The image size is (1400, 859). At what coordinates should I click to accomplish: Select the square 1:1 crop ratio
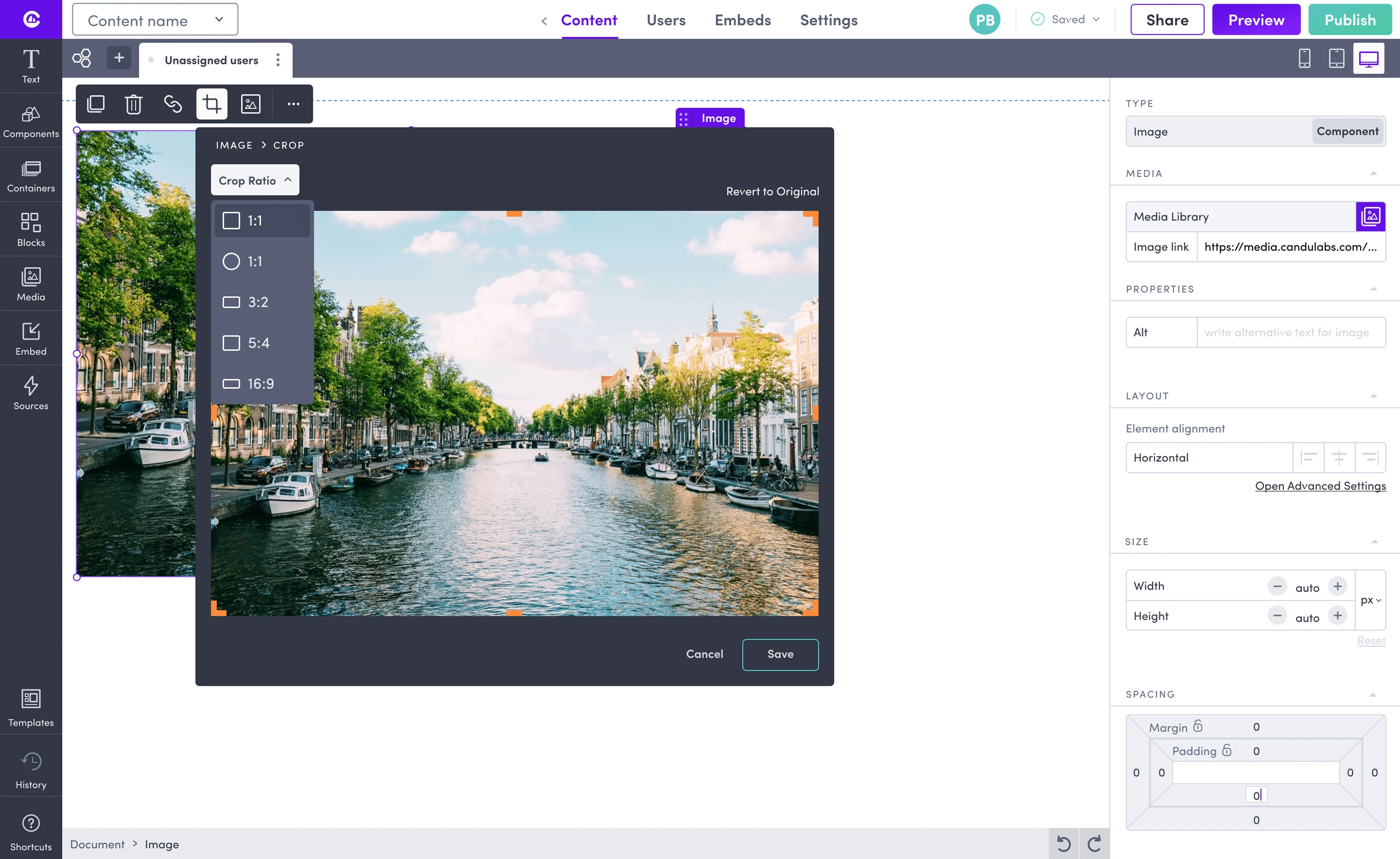point(262,221)
